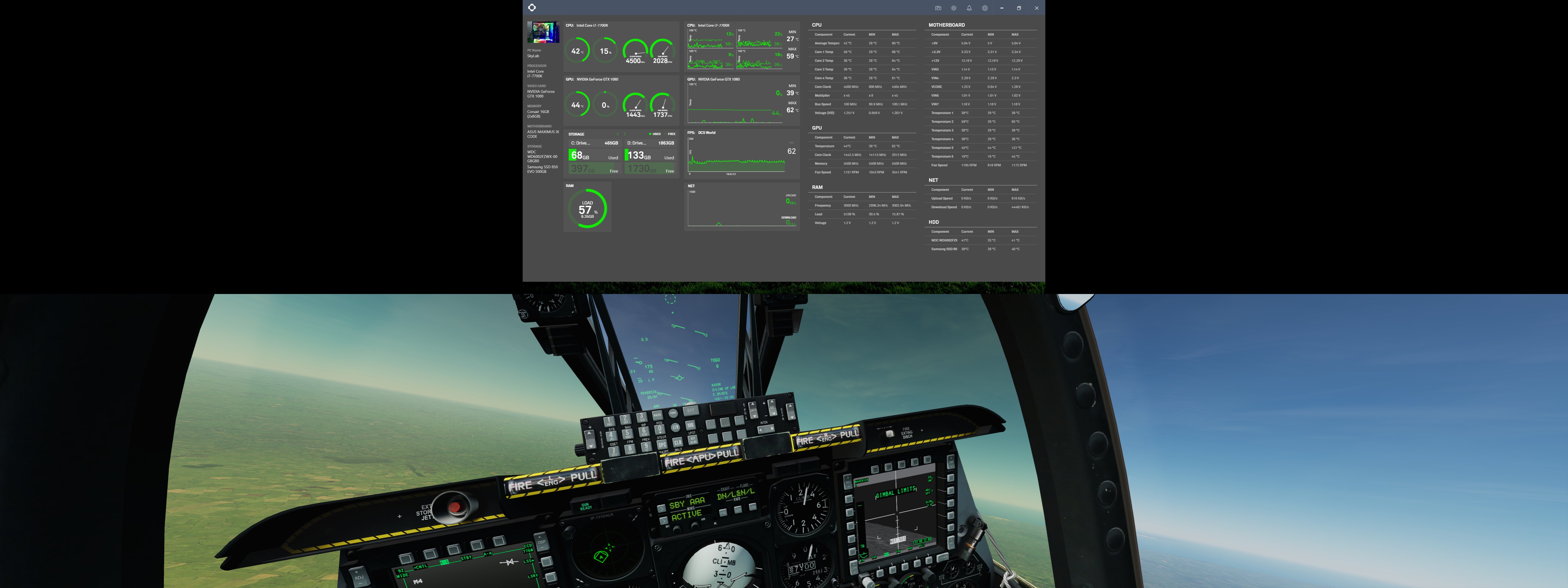Select "Download Speed" row in NET table
The image size is (1568, 588).
[x=981, y=207]
